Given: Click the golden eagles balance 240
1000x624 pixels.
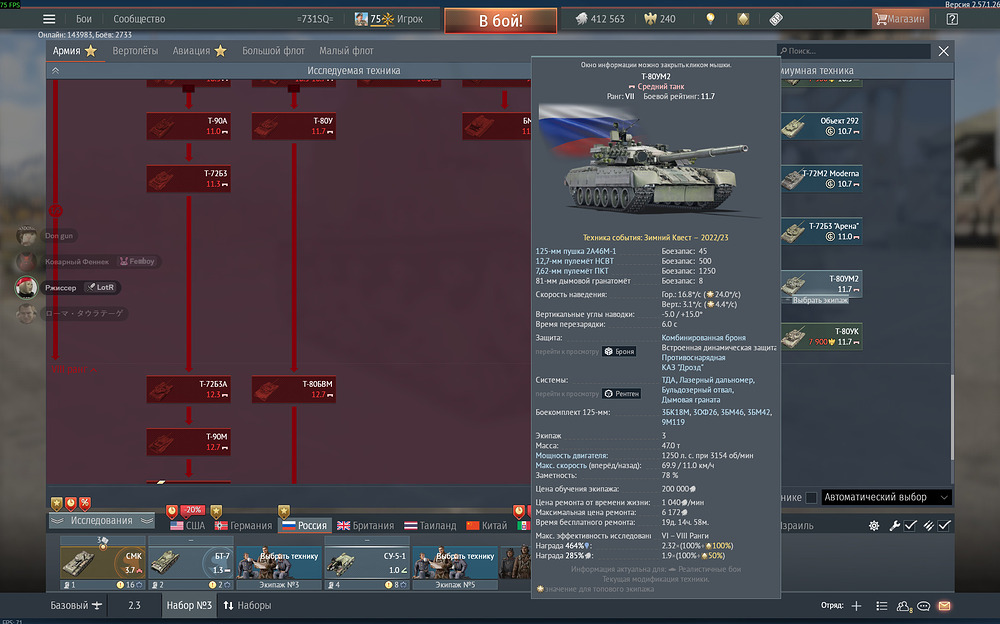Looking at the screenshot, I should [x=659, y=19].
